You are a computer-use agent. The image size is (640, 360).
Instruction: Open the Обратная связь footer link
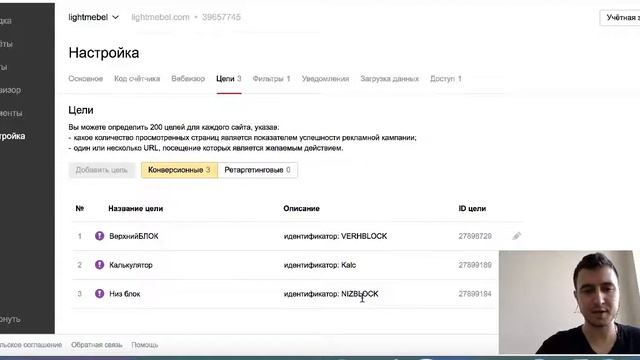click(x=96, y=345)
